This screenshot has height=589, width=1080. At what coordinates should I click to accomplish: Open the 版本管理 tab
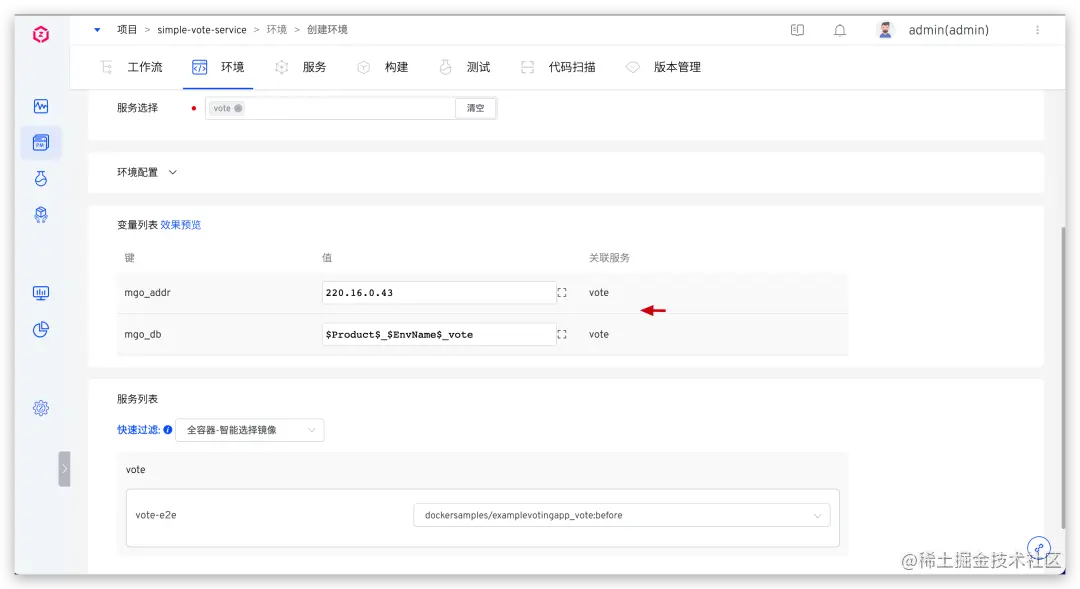(x=679, y=67)
